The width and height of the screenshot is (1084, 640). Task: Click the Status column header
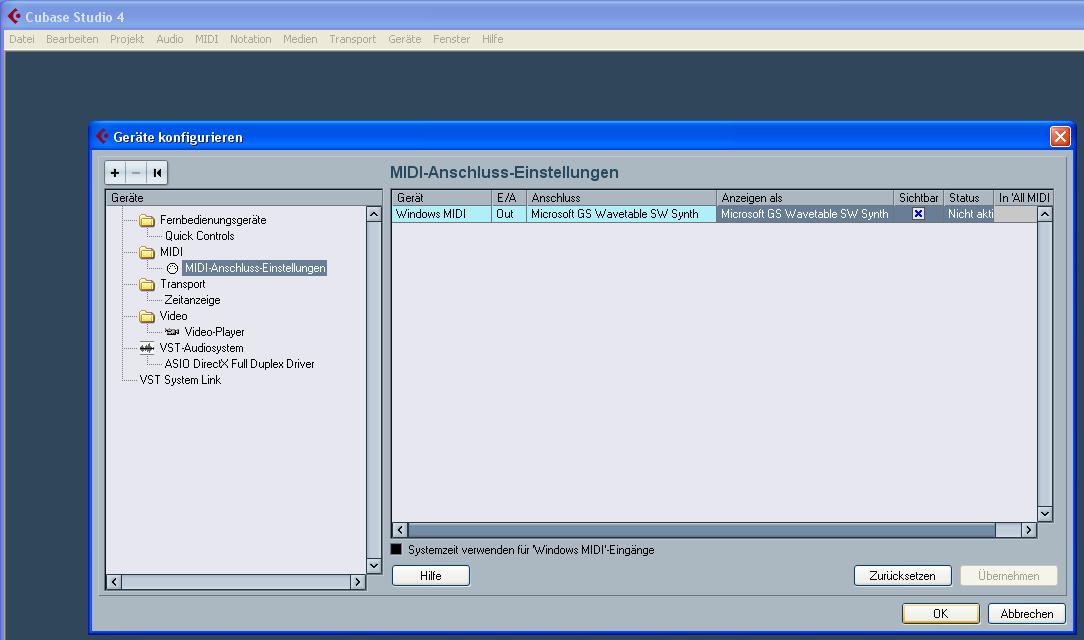[x=968, y=198]
